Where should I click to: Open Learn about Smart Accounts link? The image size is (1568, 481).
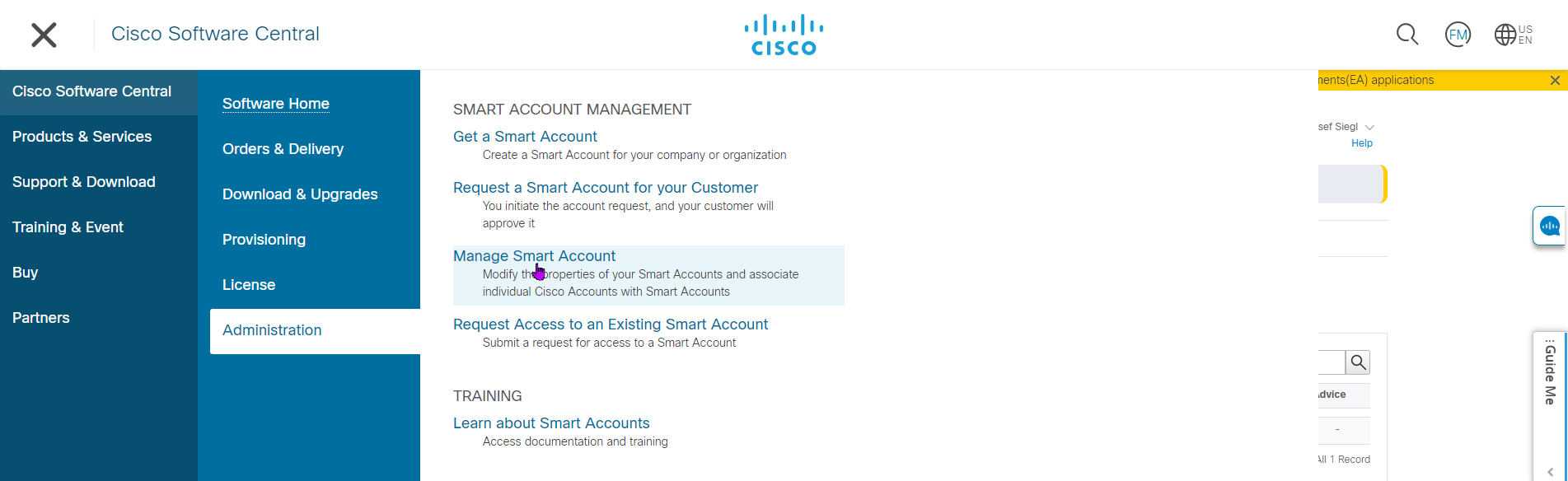click(x=551, y=423)
